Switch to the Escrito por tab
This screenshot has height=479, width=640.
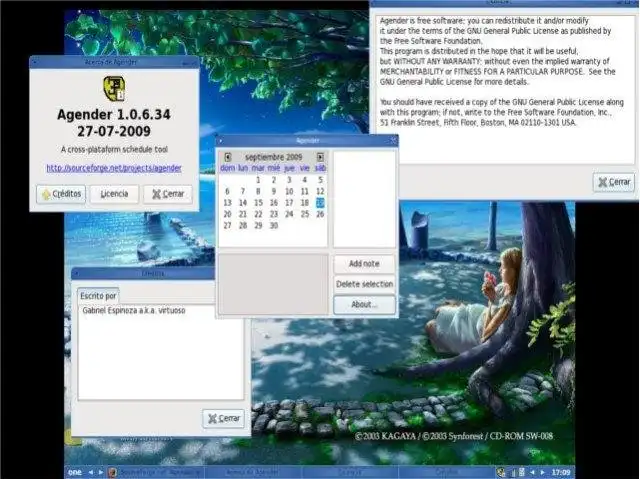[98, 295]
